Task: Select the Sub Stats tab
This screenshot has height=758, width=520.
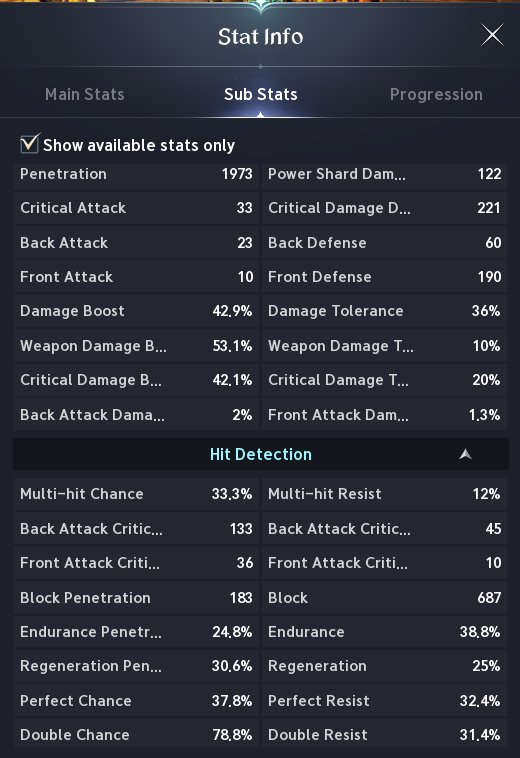Action: tap(260, 94)
